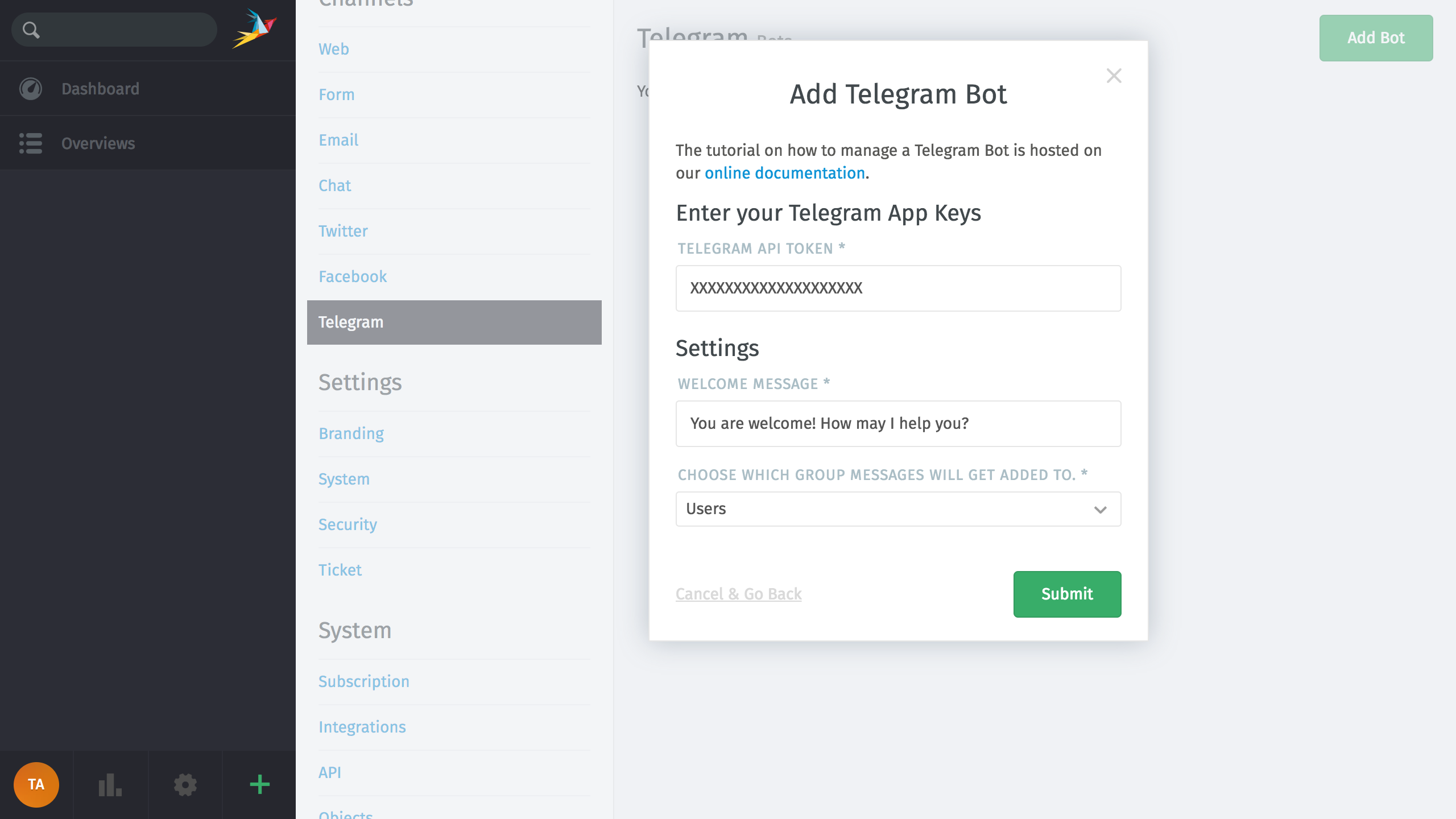Click the Add Bot button
Viewport: 1456px width, 819px height.
[1376, 38]
